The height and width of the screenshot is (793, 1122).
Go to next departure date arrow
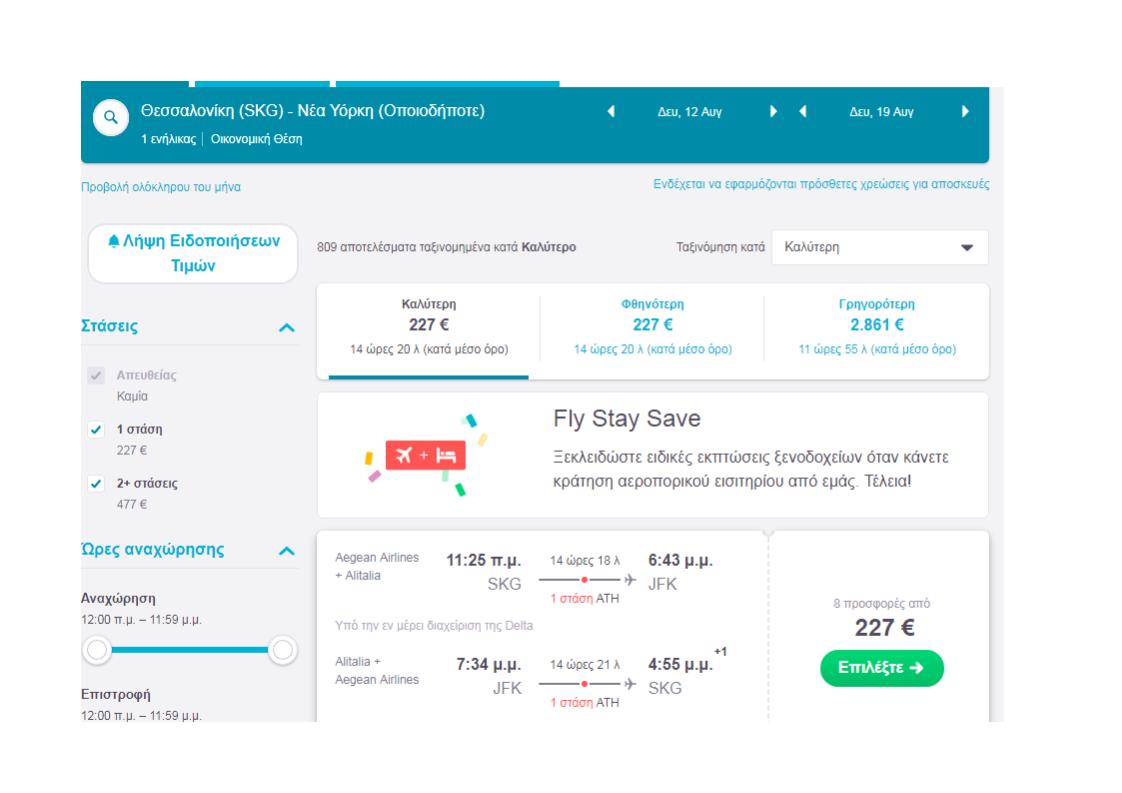pos(773,112)
